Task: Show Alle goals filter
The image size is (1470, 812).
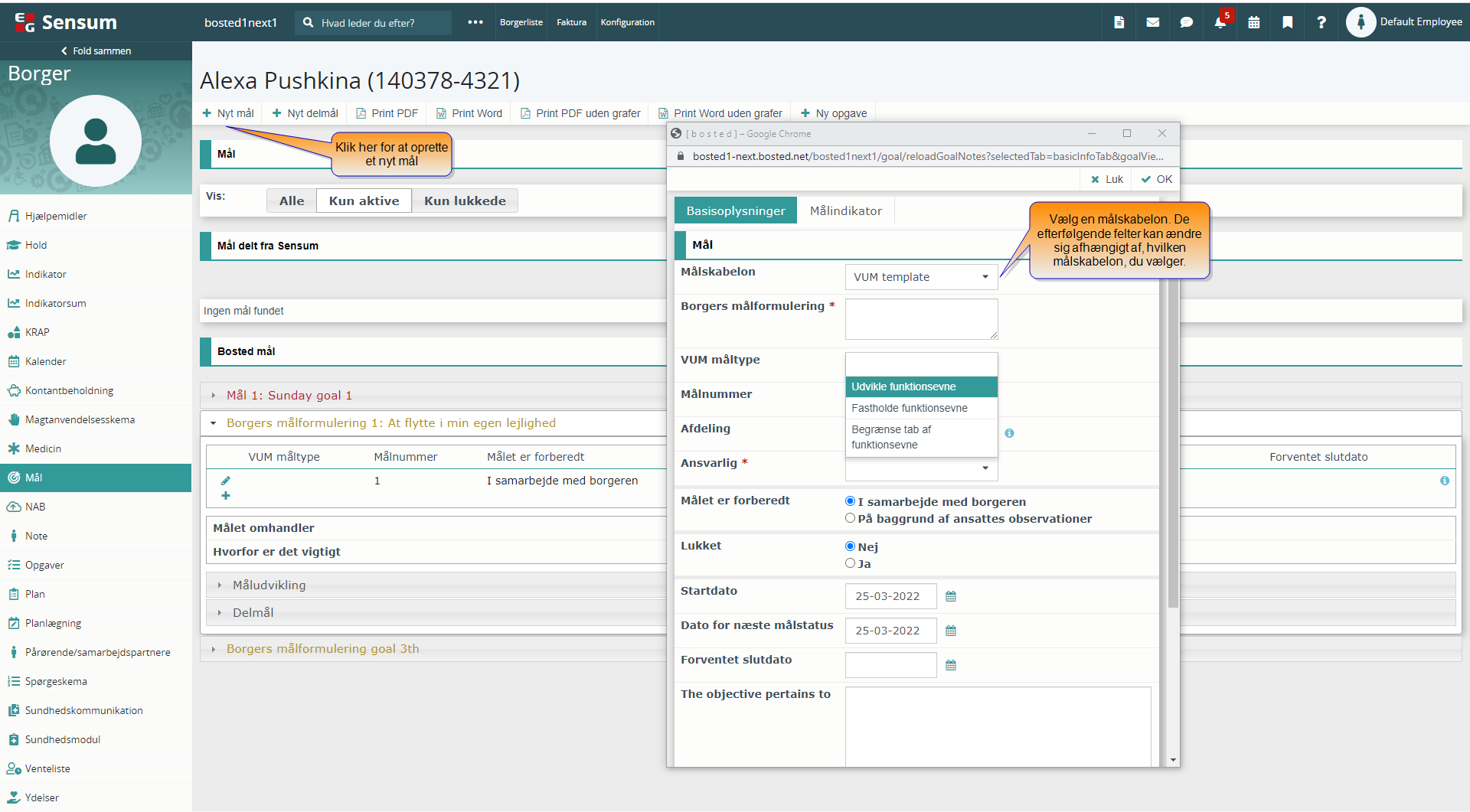Action: (x=292, y=201)
